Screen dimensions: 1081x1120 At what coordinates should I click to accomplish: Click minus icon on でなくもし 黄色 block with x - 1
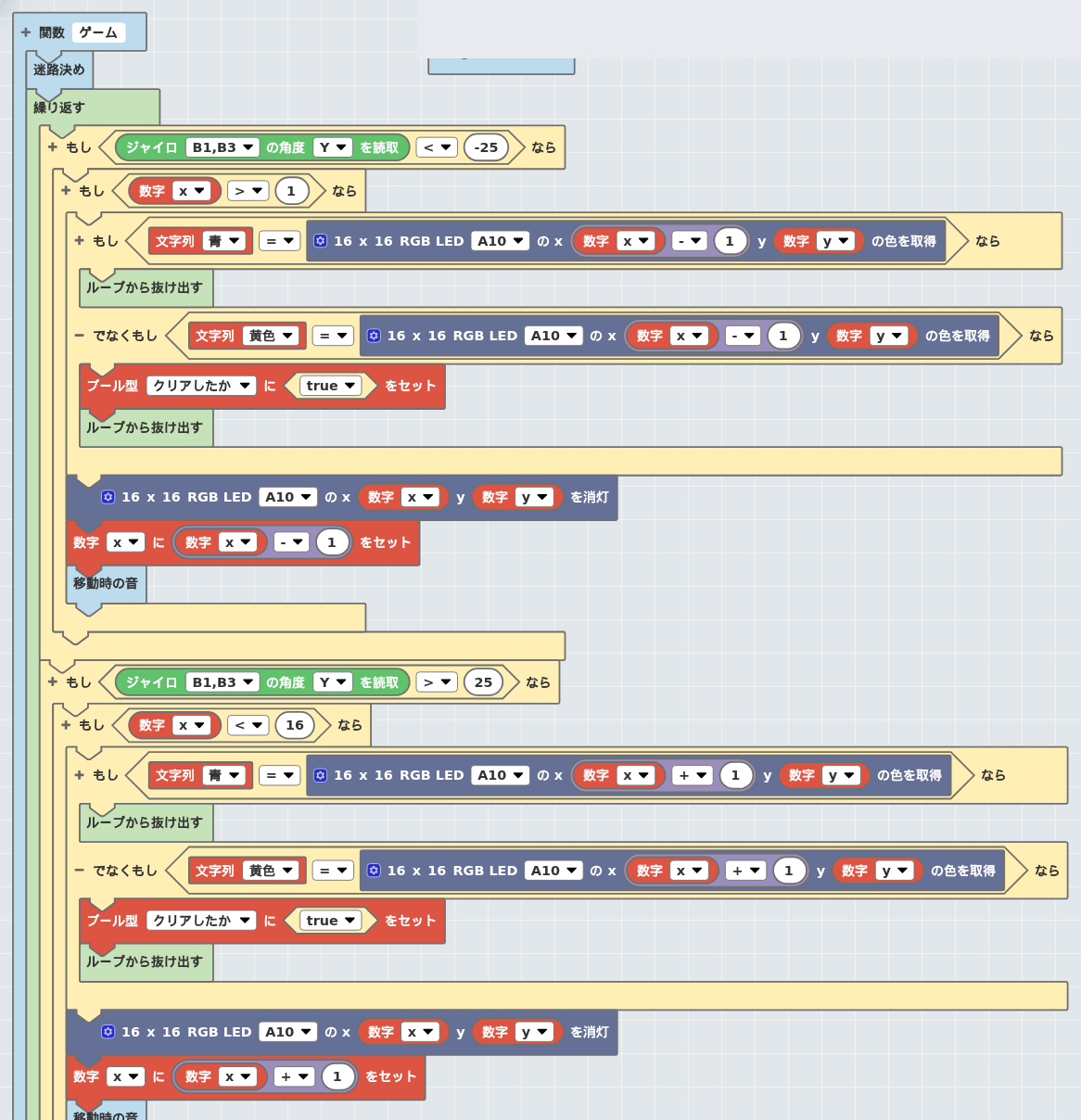[x=80, y=336]
